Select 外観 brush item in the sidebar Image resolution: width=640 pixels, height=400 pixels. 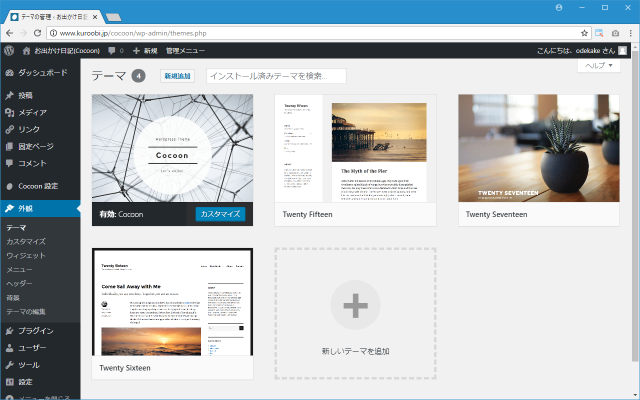coord(40,209)
